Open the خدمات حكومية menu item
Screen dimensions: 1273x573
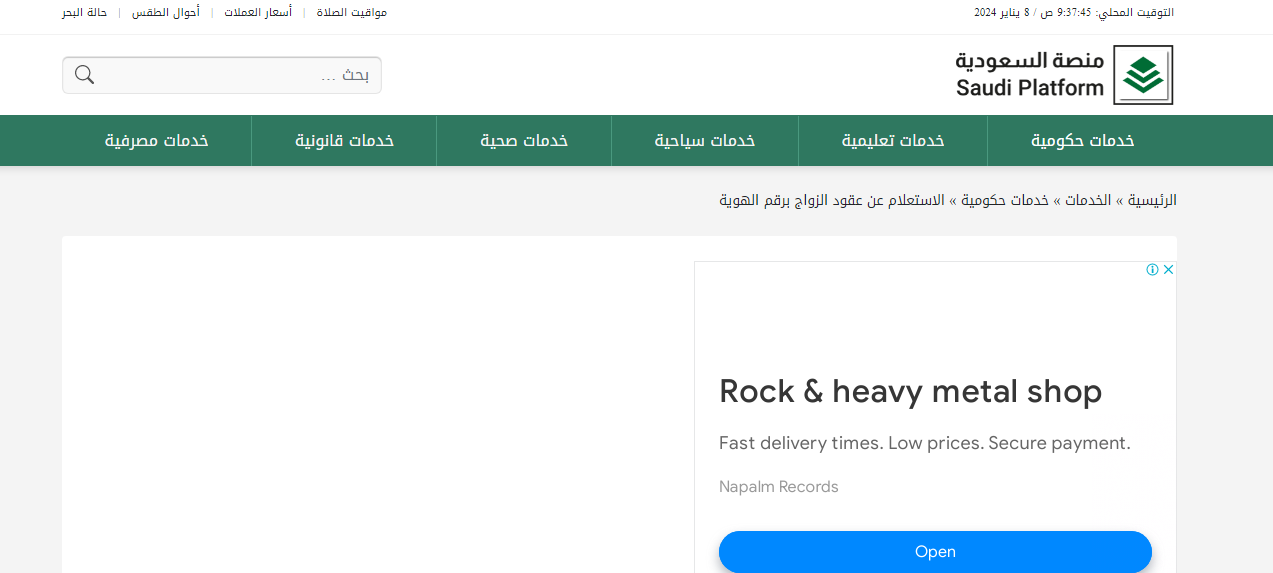[1082, 141]
